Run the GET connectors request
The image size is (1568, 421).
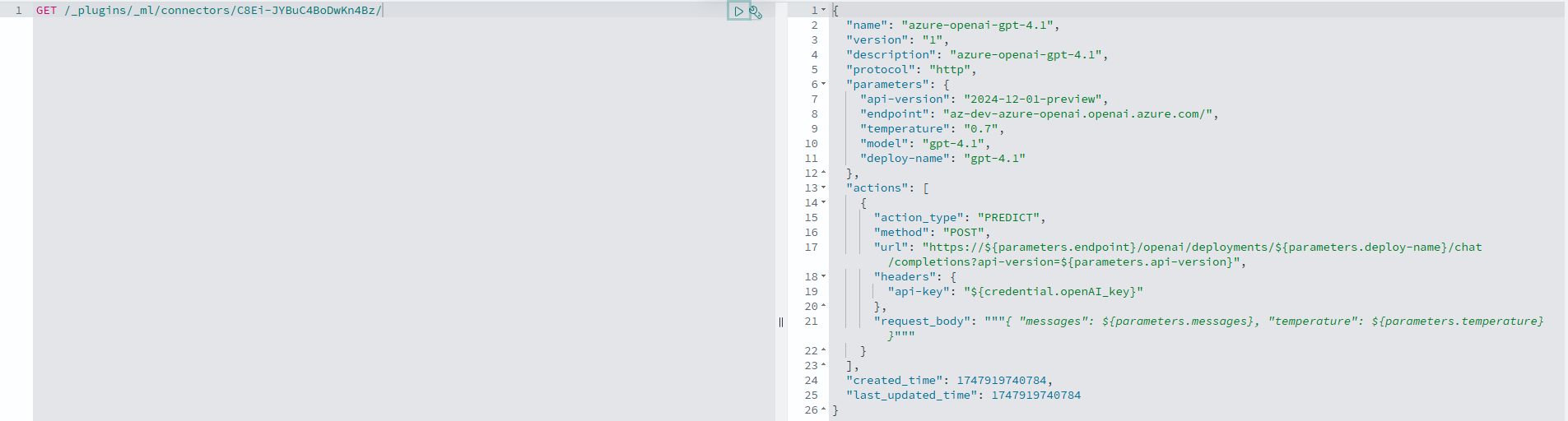click(x=738, y=12)
